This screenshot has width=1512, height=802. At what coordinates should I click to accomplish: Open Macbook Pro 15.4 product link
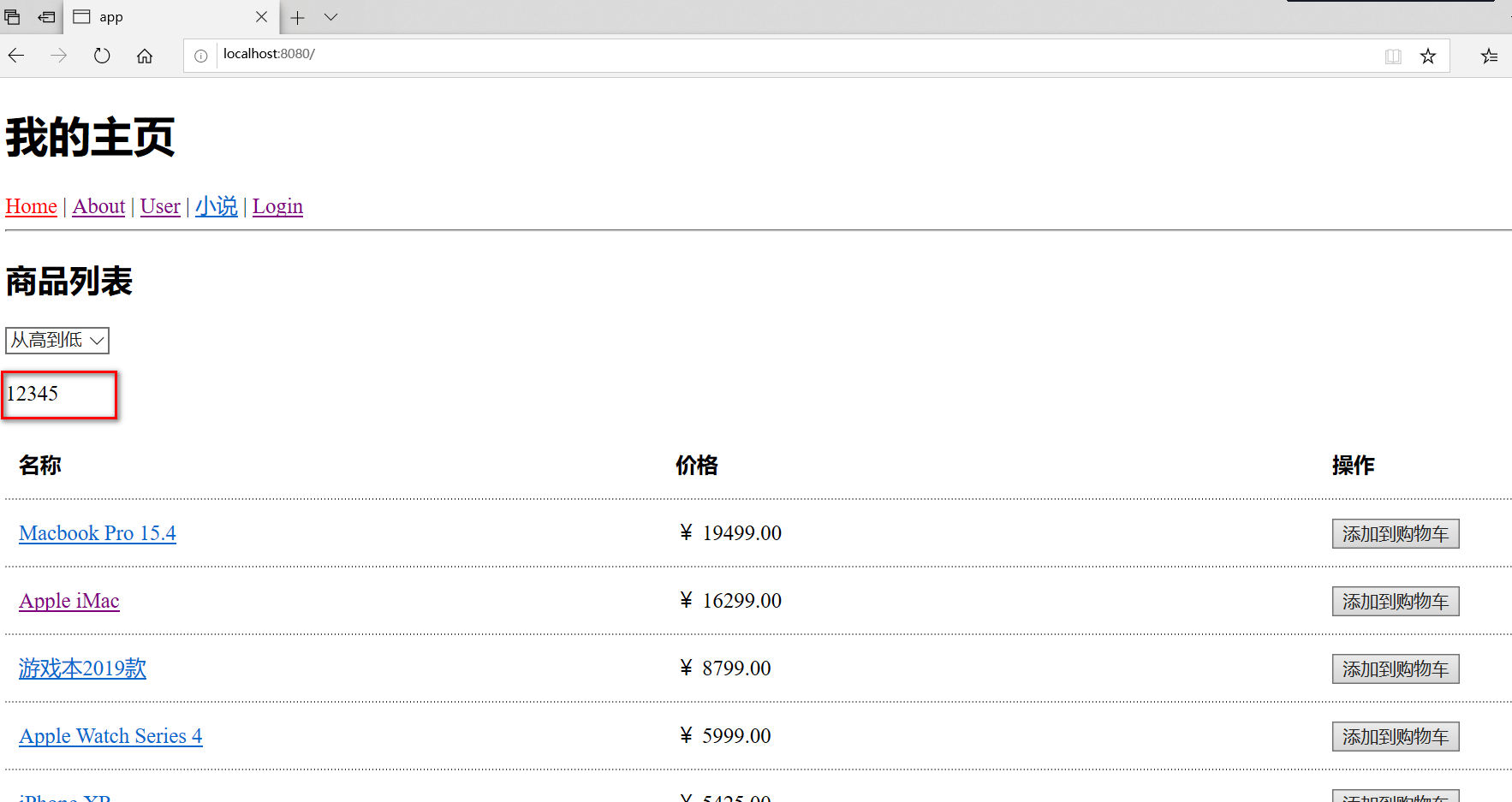[x=98, y=533]
